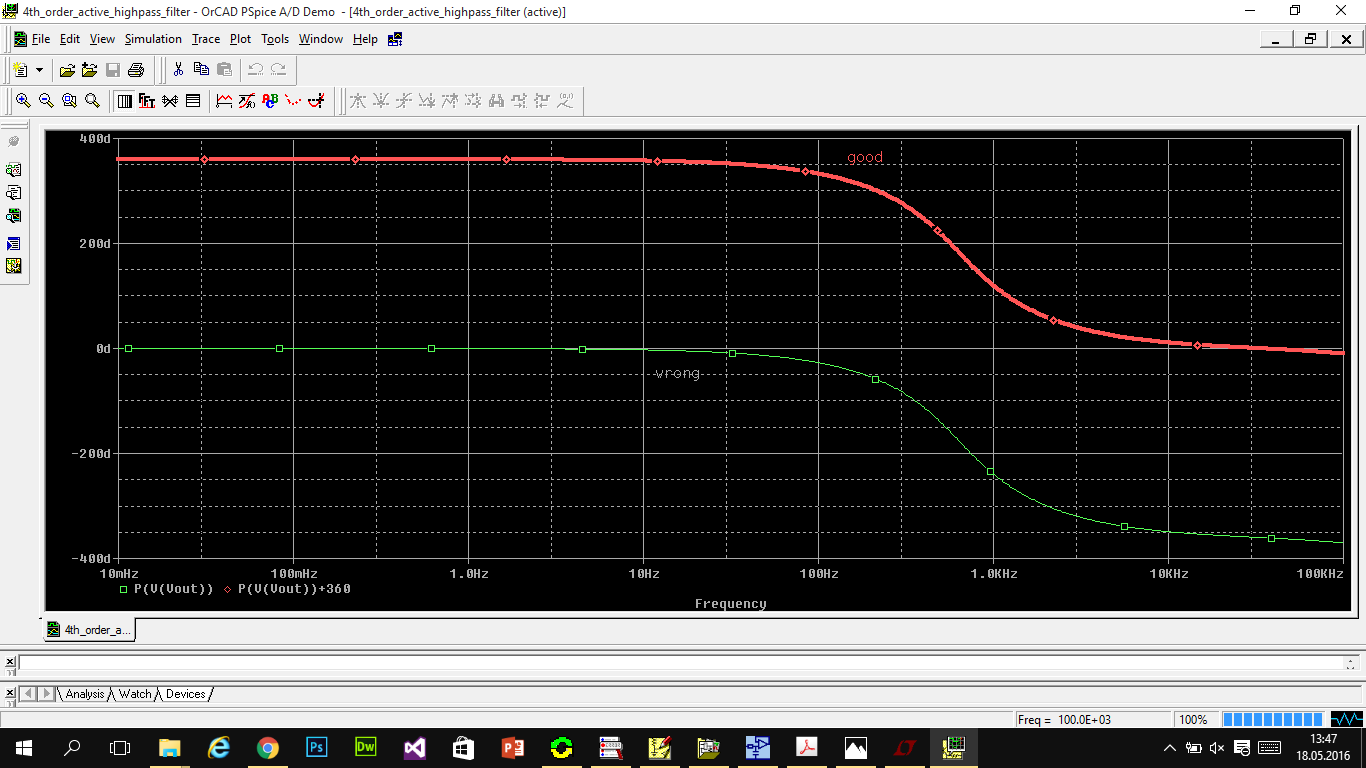Click the Append file folder icon
The width and height of the screenshot is (1366, 768).
[x=89, y=70]
